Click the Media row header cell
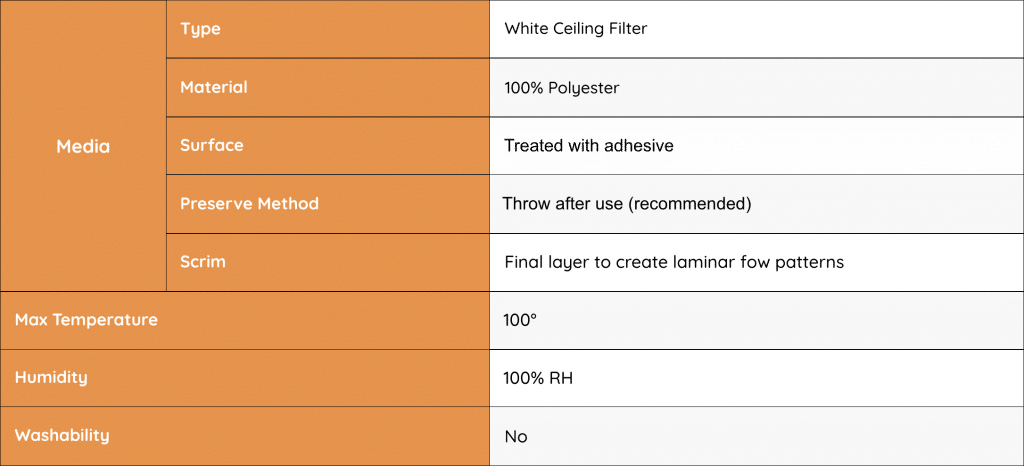The height and width of the screenshot is (466, 1024). [83, 146]
